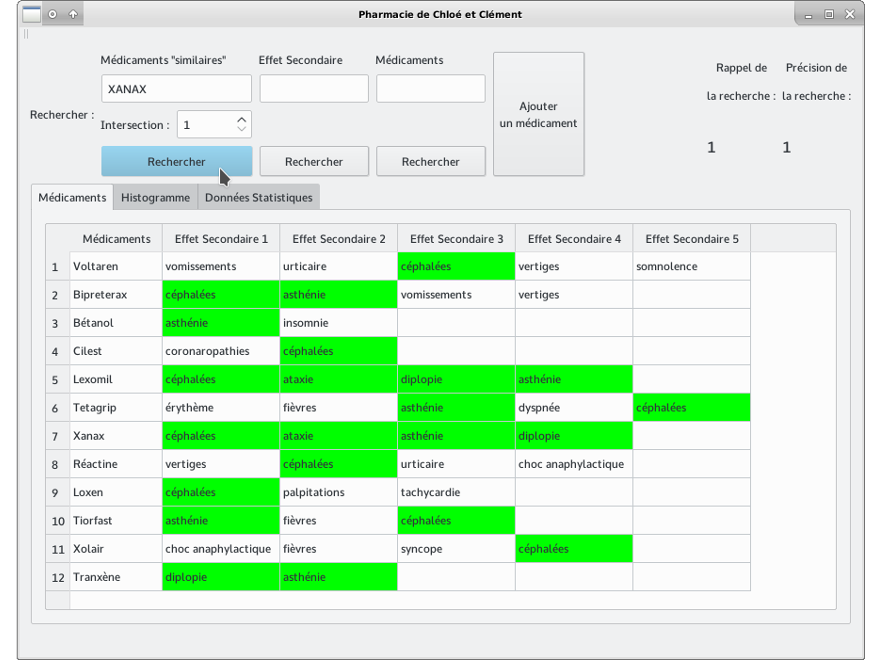Switch to the Histogramme tab

tap(155, 197)
